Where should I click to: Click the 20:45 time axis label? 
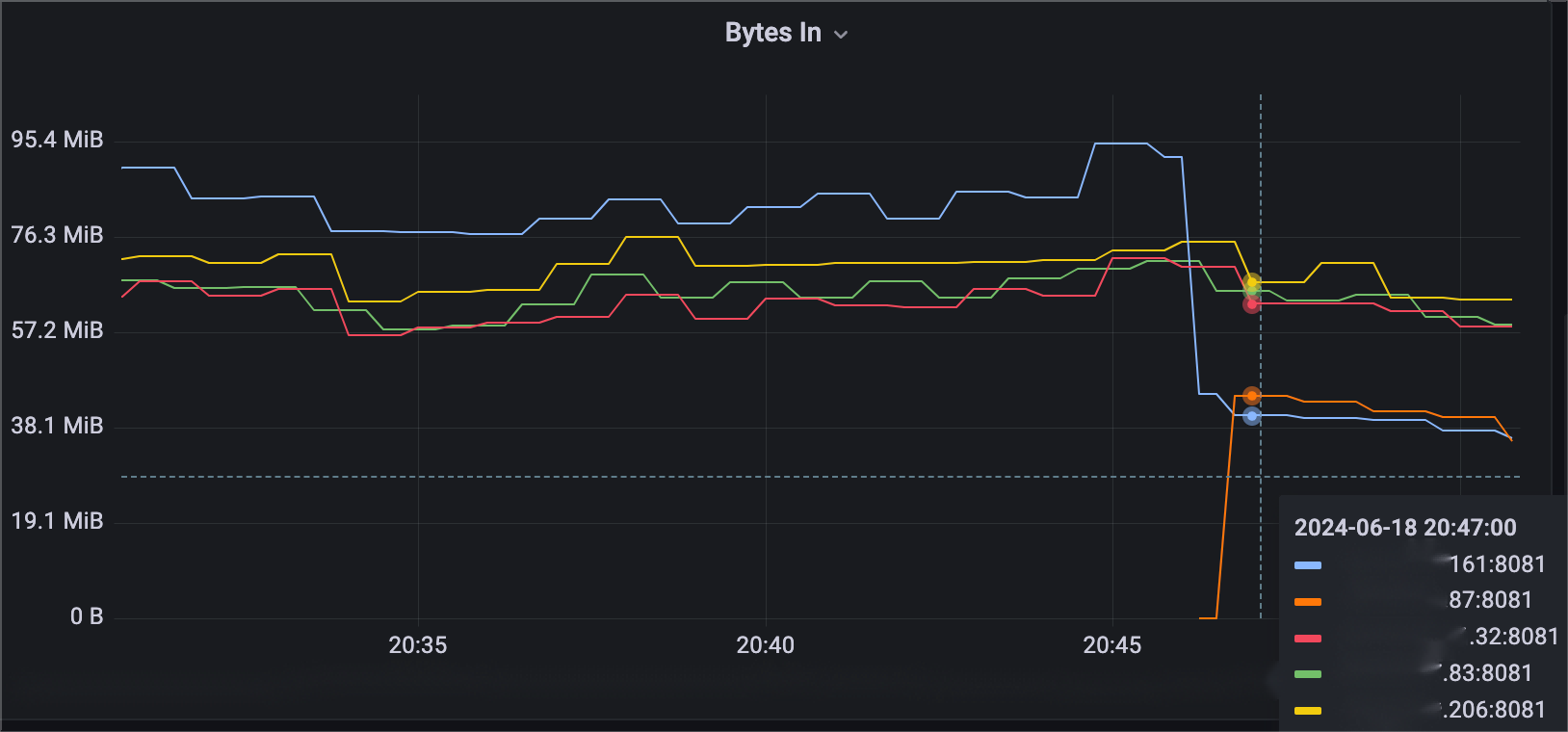[1111, 645]
